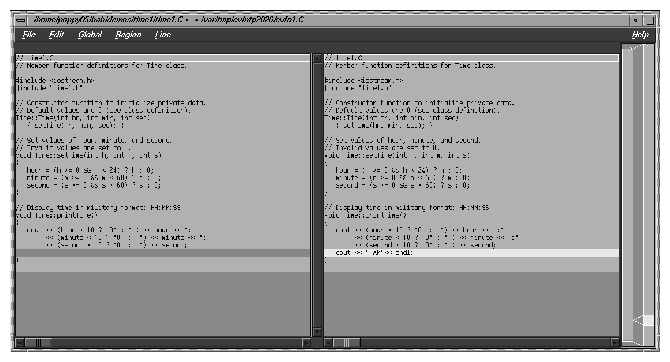Click the center vertical scrollbar up arrow
The height and width of the screenshot is (362, 670).
click(x=317, y=58)
